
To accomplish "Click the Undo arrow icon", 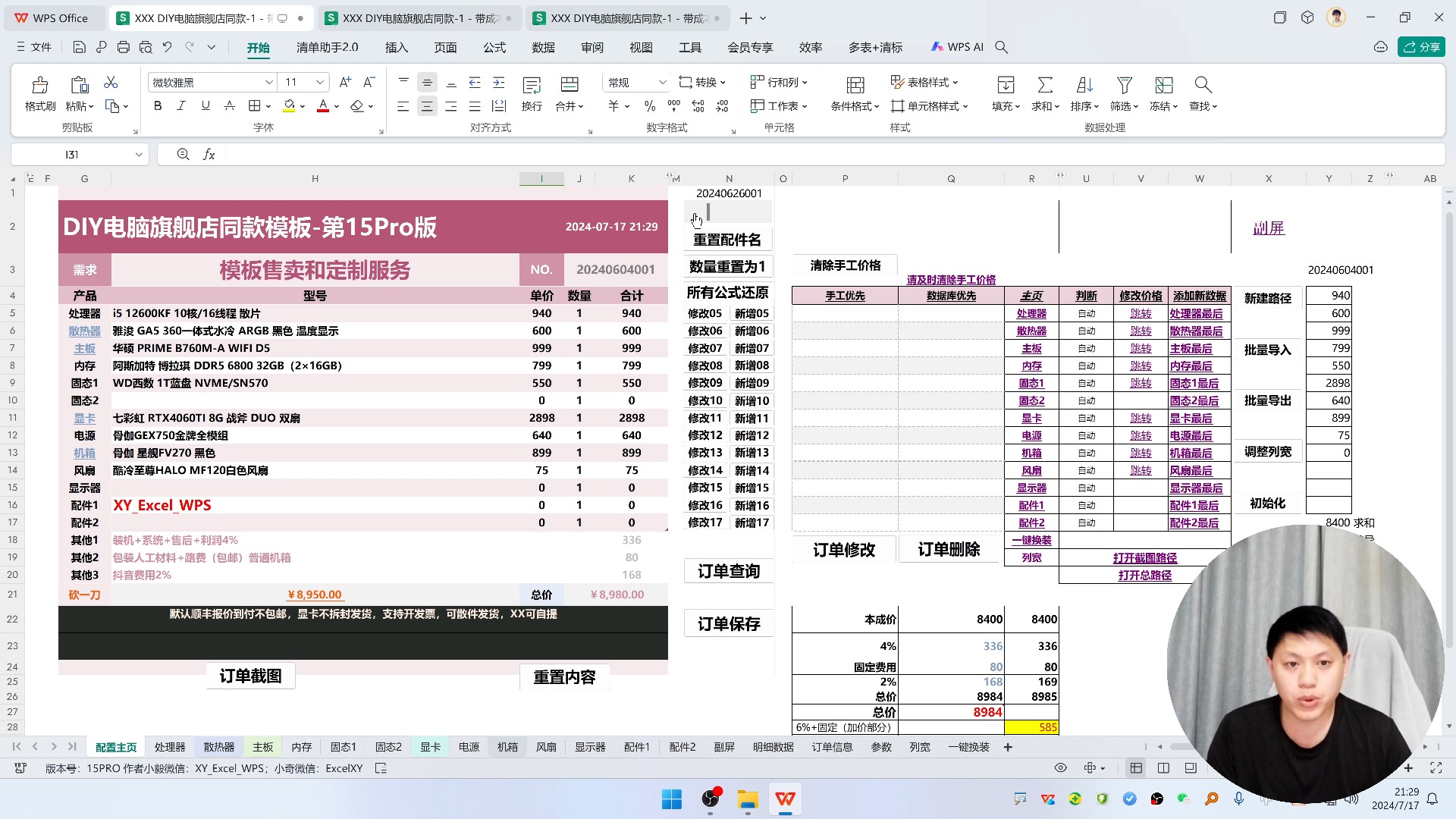I will tap(167, 47).
